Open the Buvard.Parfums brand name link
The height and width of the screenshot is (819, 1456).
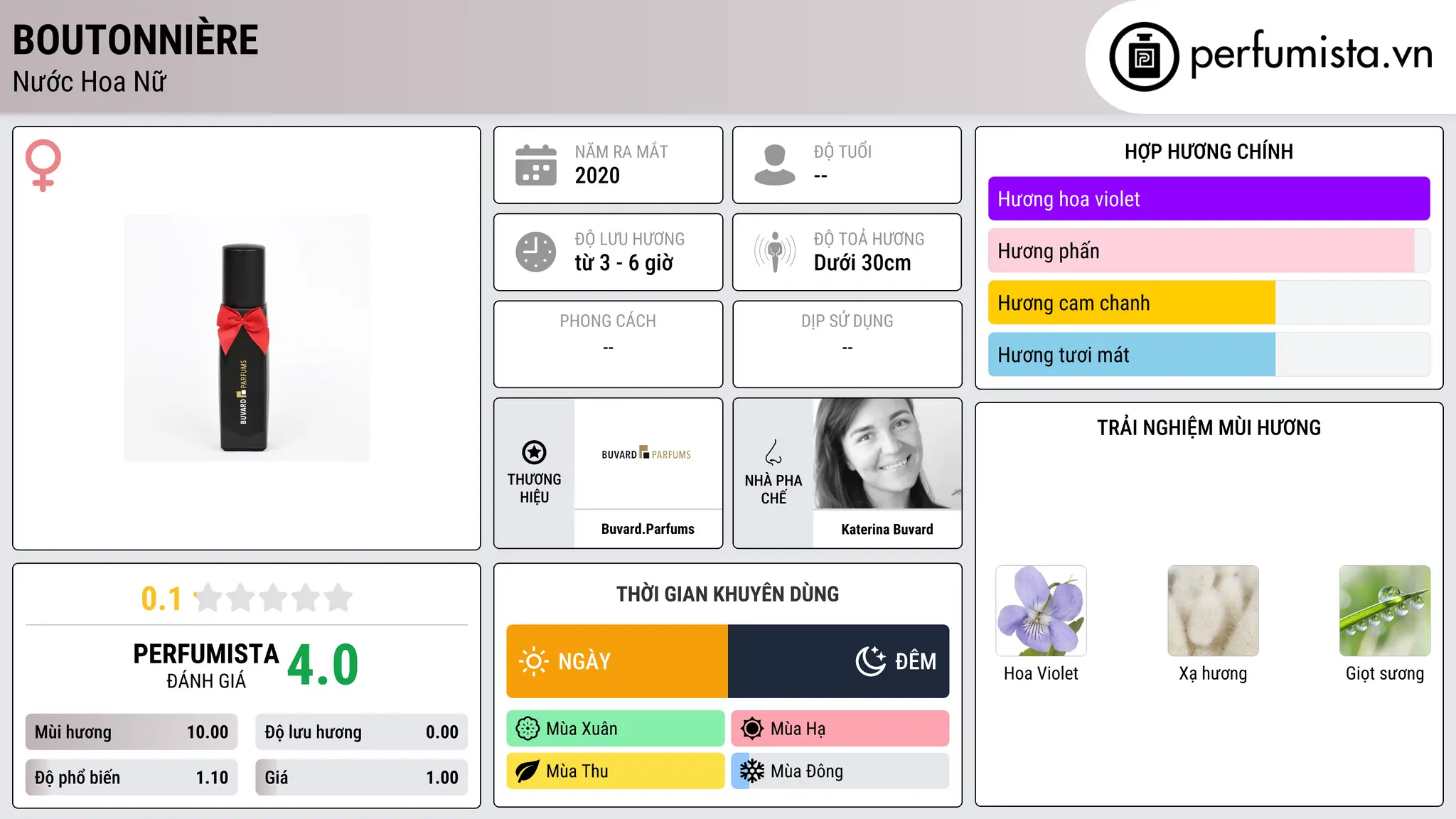pyautogui.click(x=648, y=529)
